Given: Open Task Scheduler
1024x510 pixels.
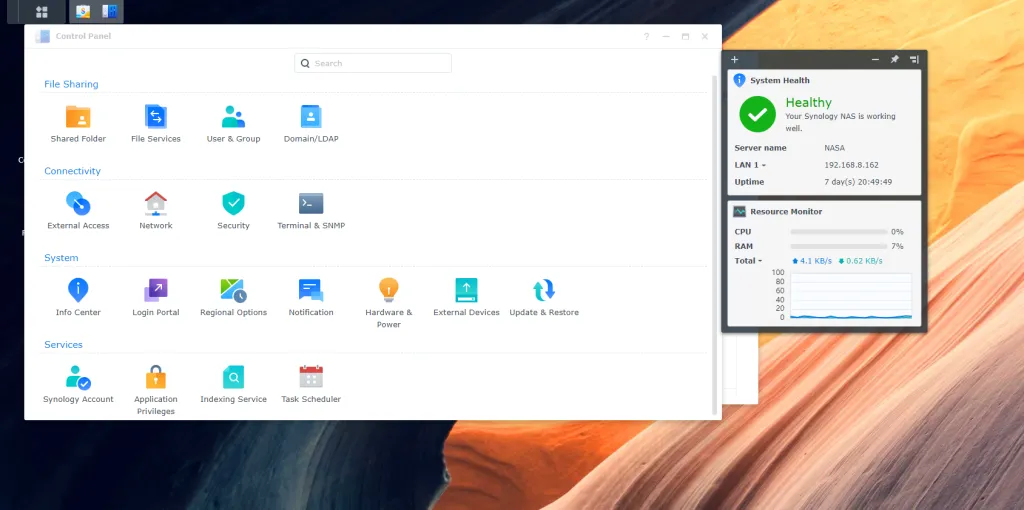Looking at the screenshot, I should coord(311,385).
